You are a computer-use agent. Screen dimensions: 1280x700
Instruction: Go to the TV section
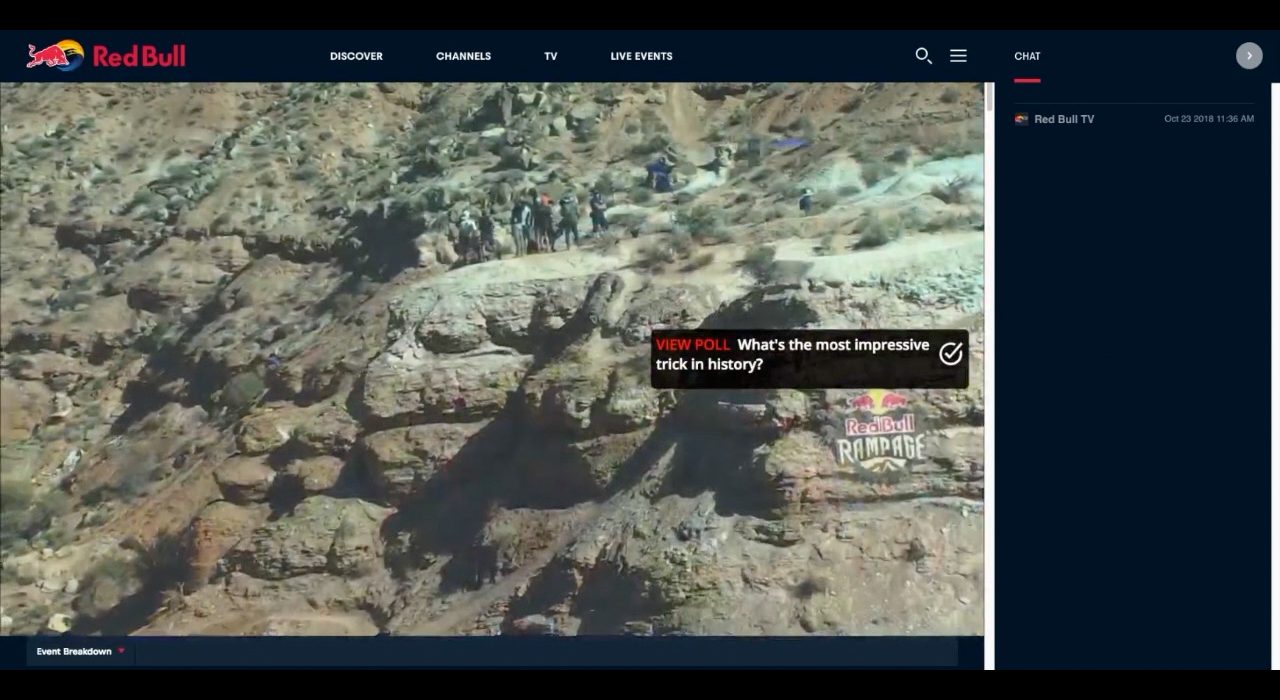click(x=551, y=56)
